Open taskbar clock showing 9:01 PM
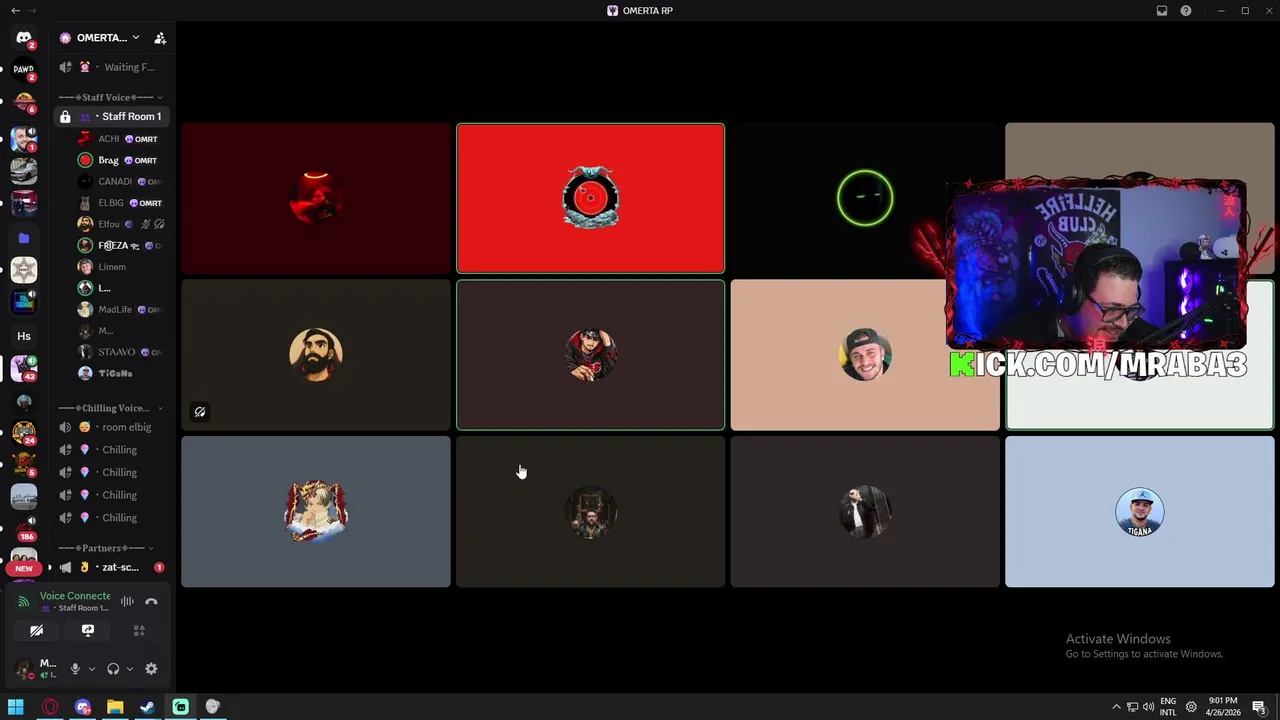This screenshot has height=720, width=1280. [x=1222, y=707]
